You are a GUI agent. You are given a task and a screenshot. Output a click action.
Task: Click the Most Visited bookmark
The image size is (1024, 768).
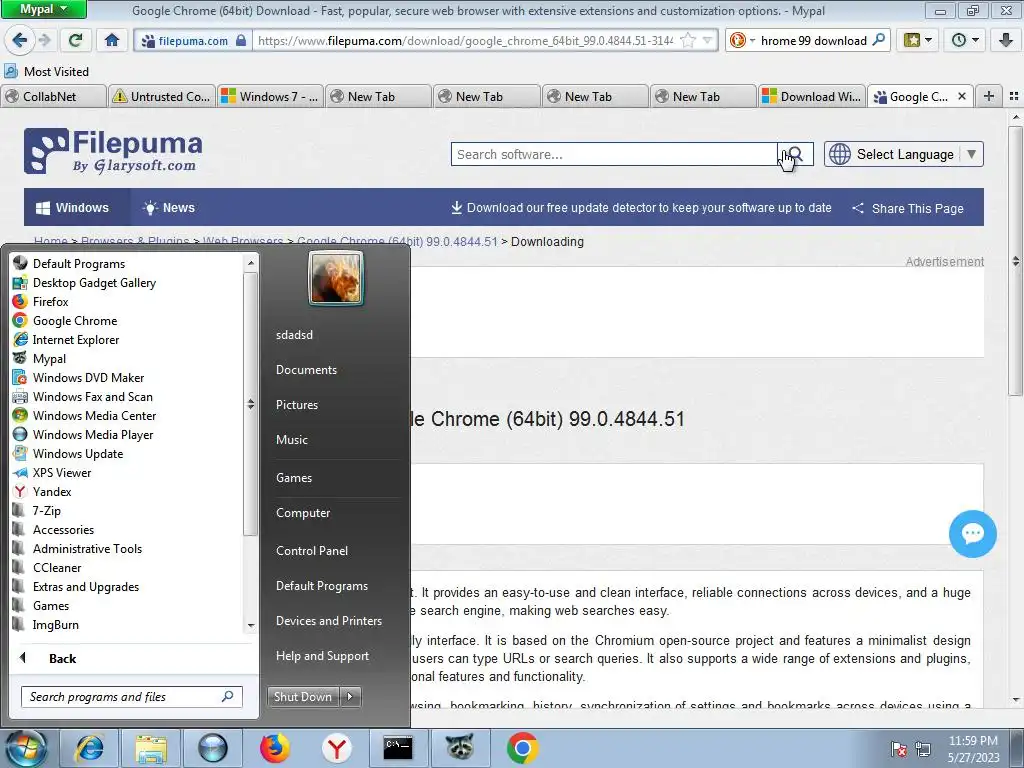click(x=46, y=71)
